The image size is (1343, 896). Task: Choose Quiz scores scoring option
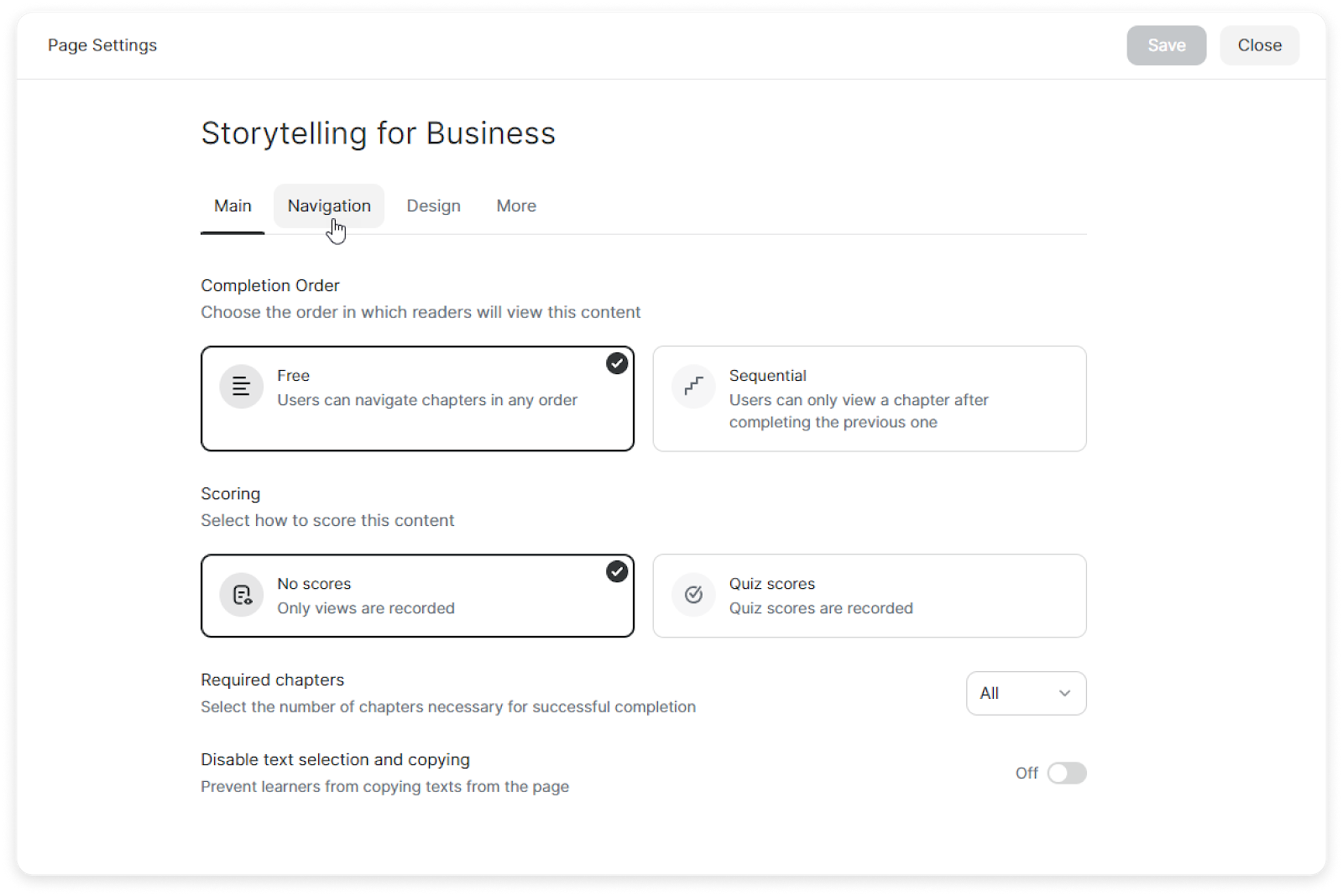coord(869,596)
